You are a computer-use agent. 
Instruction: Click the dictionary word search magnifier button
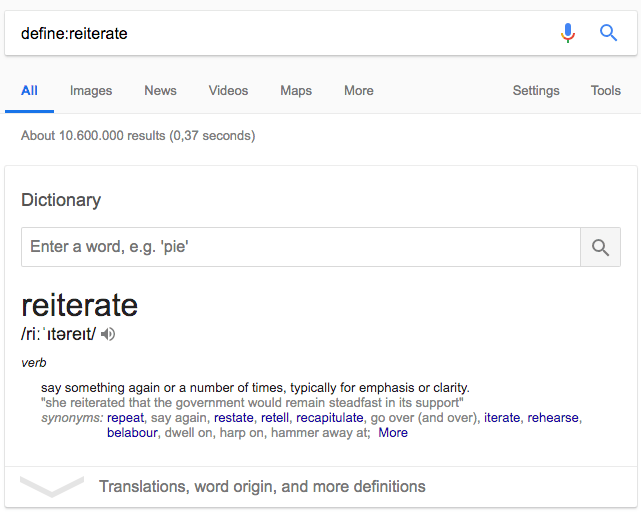600,247
